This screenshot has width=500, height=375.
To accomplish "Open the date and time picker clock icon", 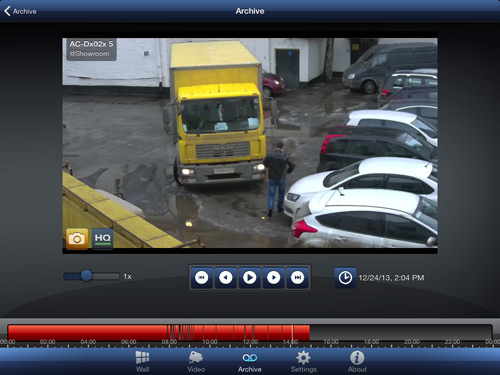I will 345,277.
